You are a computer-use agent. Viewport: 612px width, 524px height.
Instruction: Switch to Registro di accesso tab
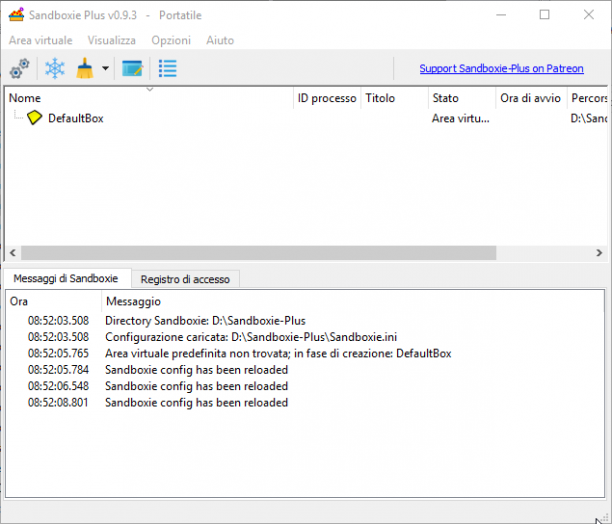click(x=185, y=279)
